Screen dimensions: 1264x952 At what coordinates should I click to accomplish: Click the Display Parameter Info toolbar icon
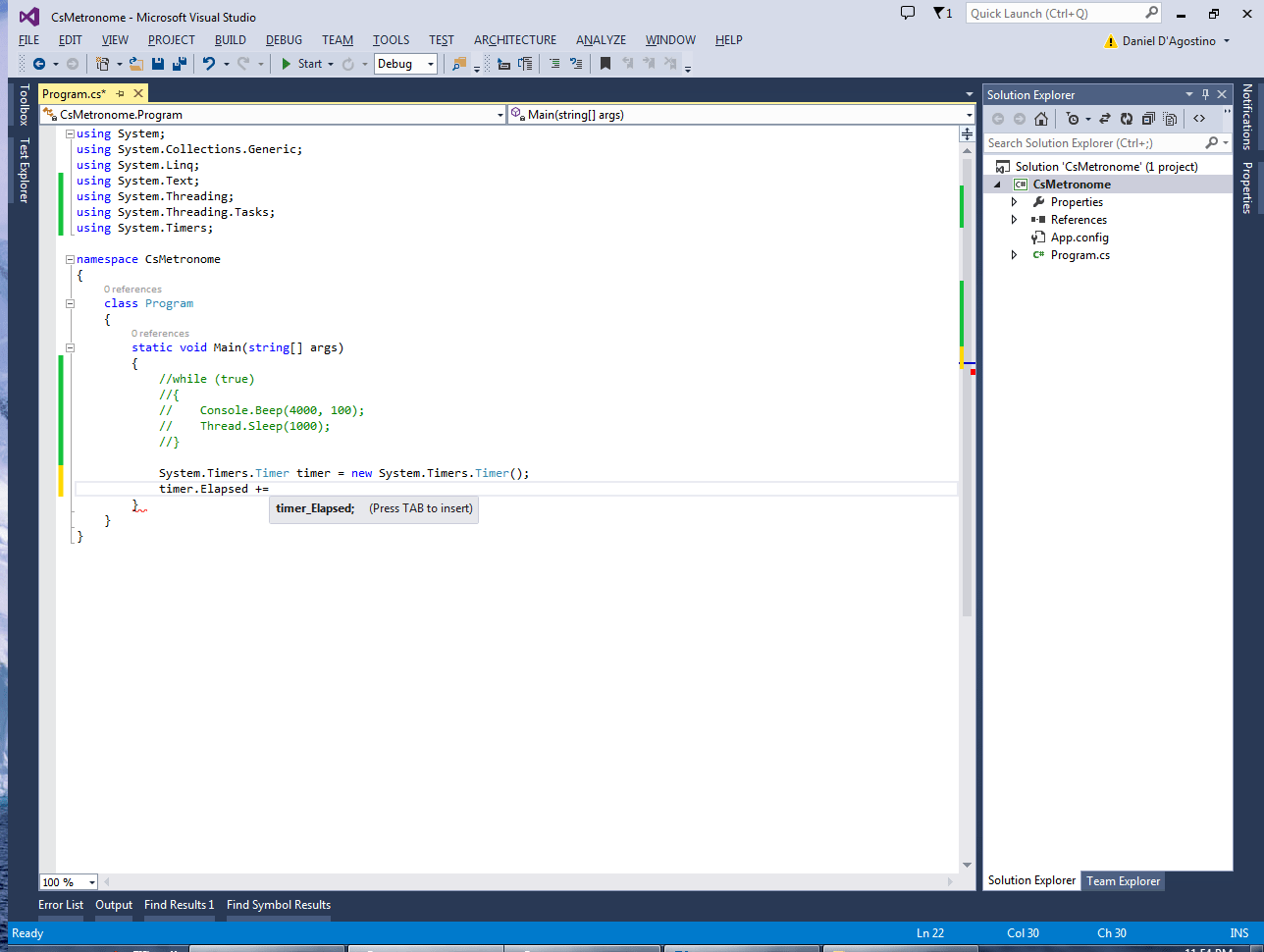525,64
